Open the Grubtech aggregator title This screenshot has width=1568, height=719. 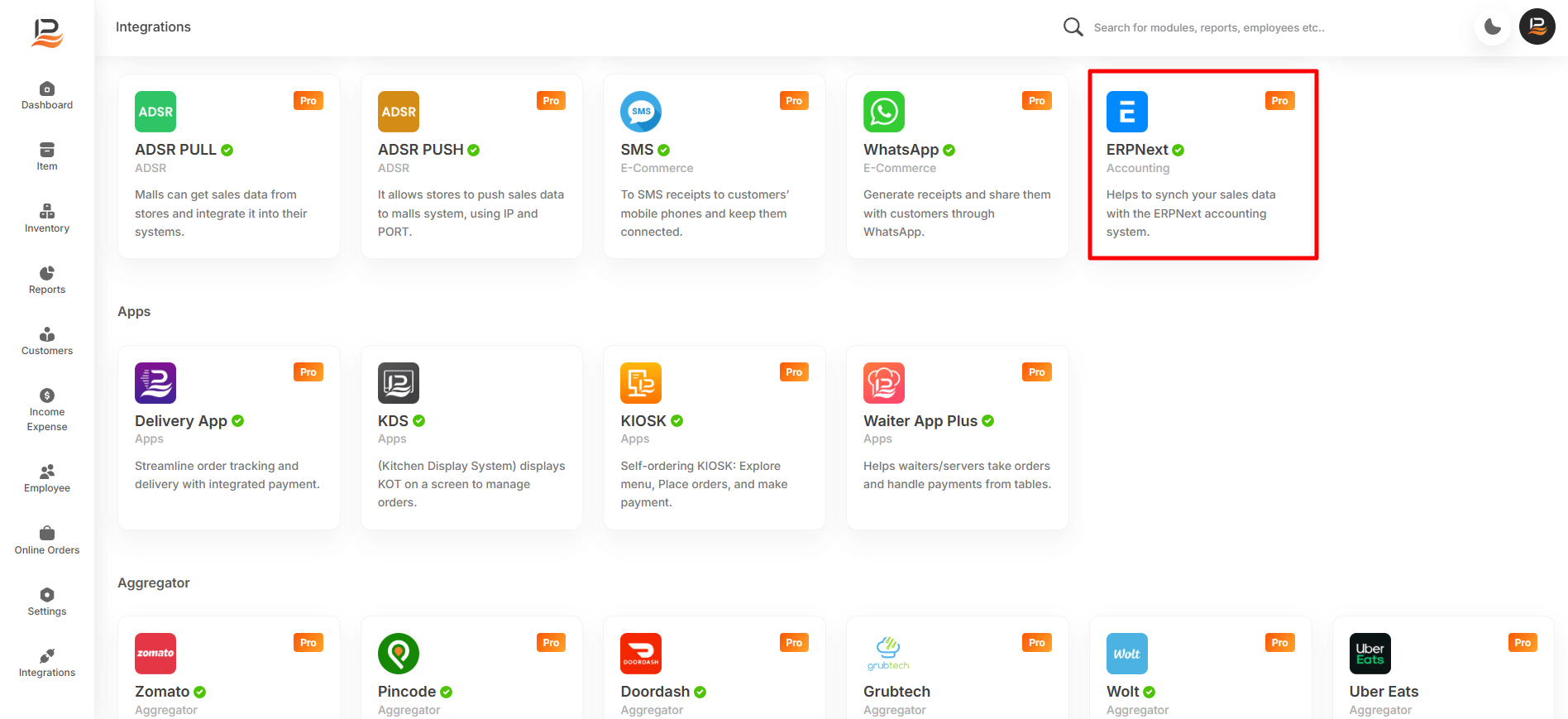[x=896, y=692]
